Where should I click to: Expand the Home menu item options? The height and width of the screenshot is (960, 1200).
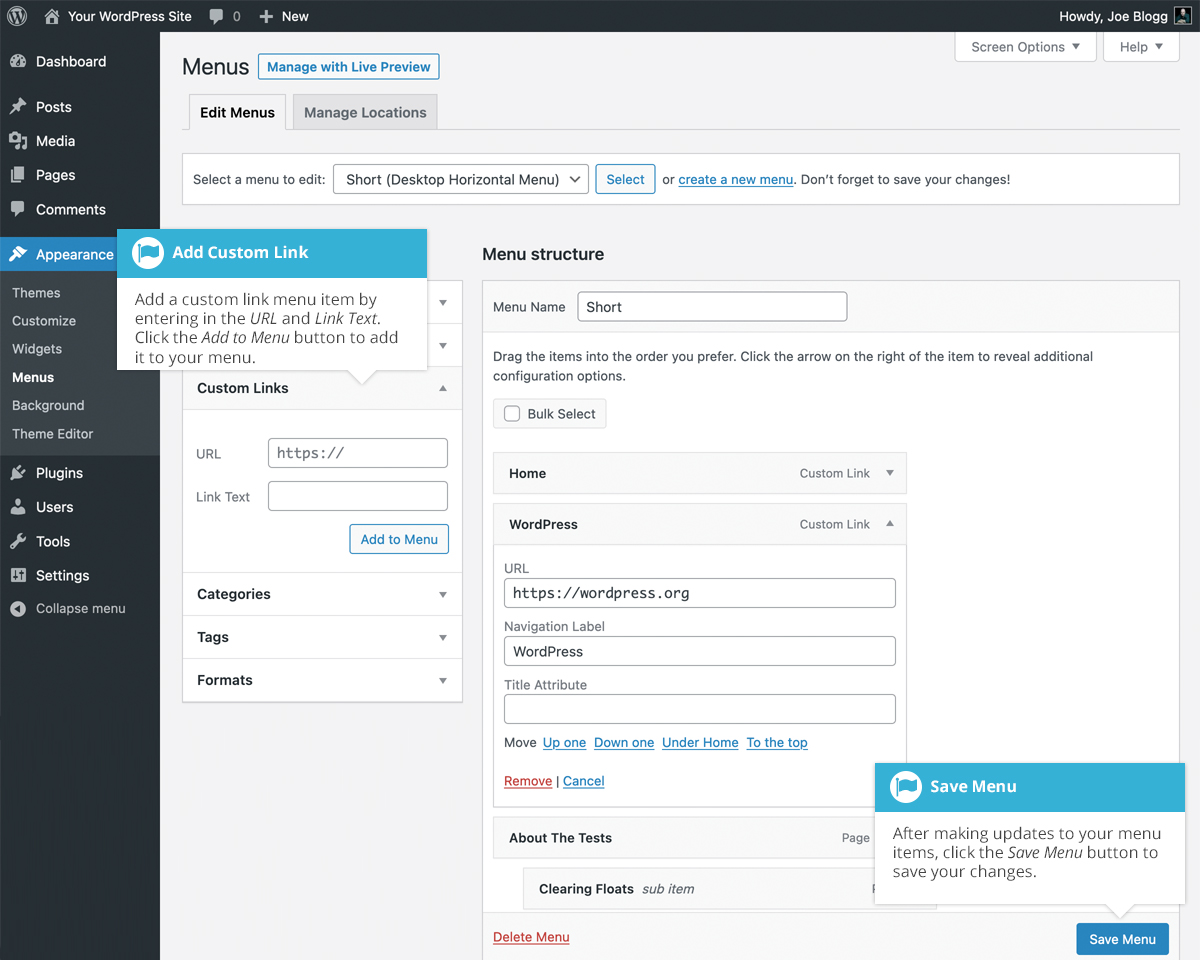click(x=890, y=473)
